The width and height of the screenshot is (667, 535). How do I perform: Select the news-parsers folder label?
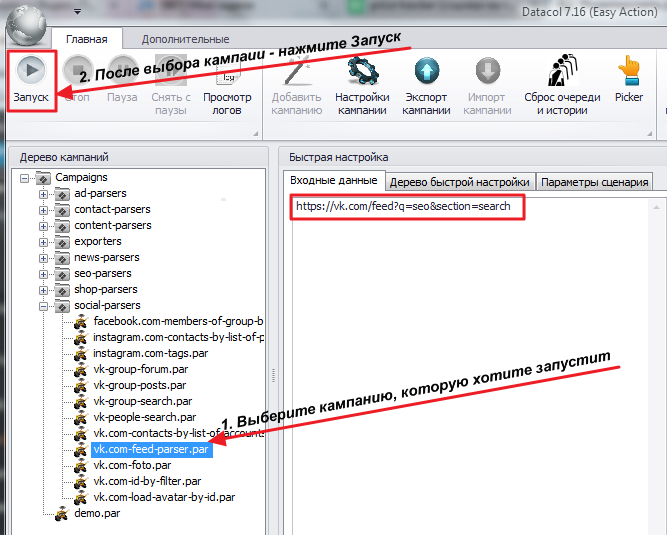(x=107, y=257)
